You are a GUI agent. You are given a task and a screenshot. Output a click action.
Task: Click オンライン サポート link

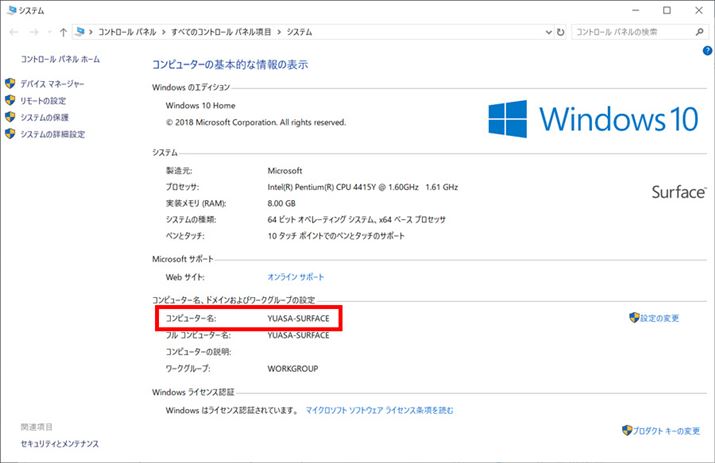coord(295,277)
